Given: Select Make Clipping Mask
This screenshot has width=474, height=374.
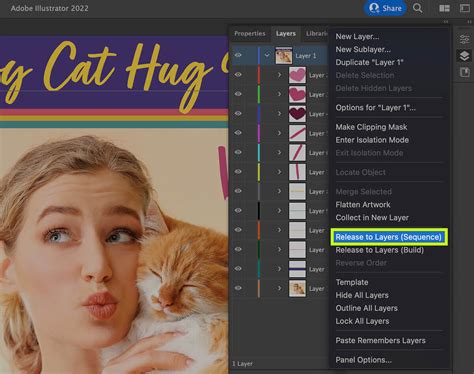Looking at the screenshot, I should pyautogui.click(x=371, y=127).
